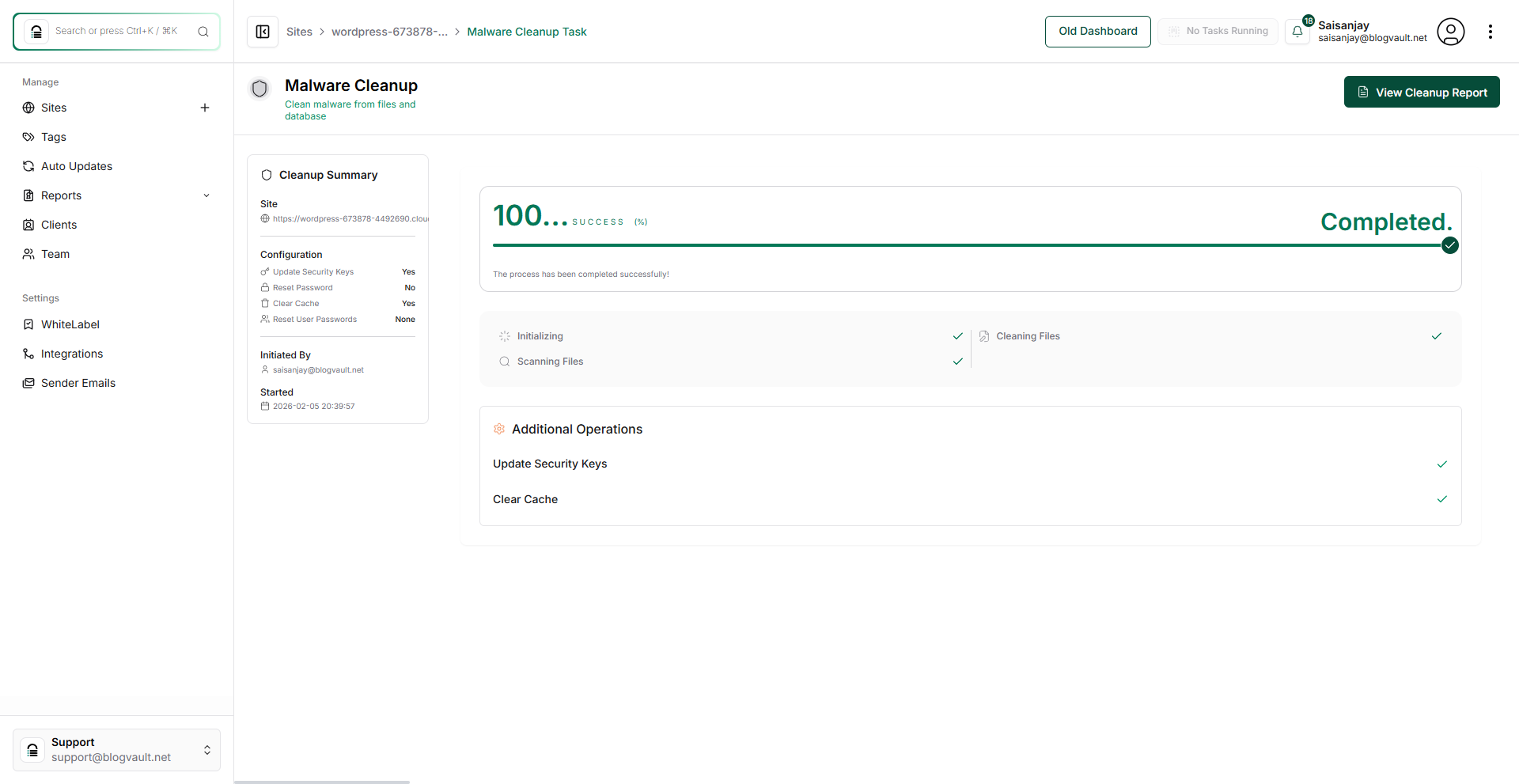Click the 'saisanjay@blogvault.net' initiated by text
This screenshot has height=784, width=1519.
point(318,370)
